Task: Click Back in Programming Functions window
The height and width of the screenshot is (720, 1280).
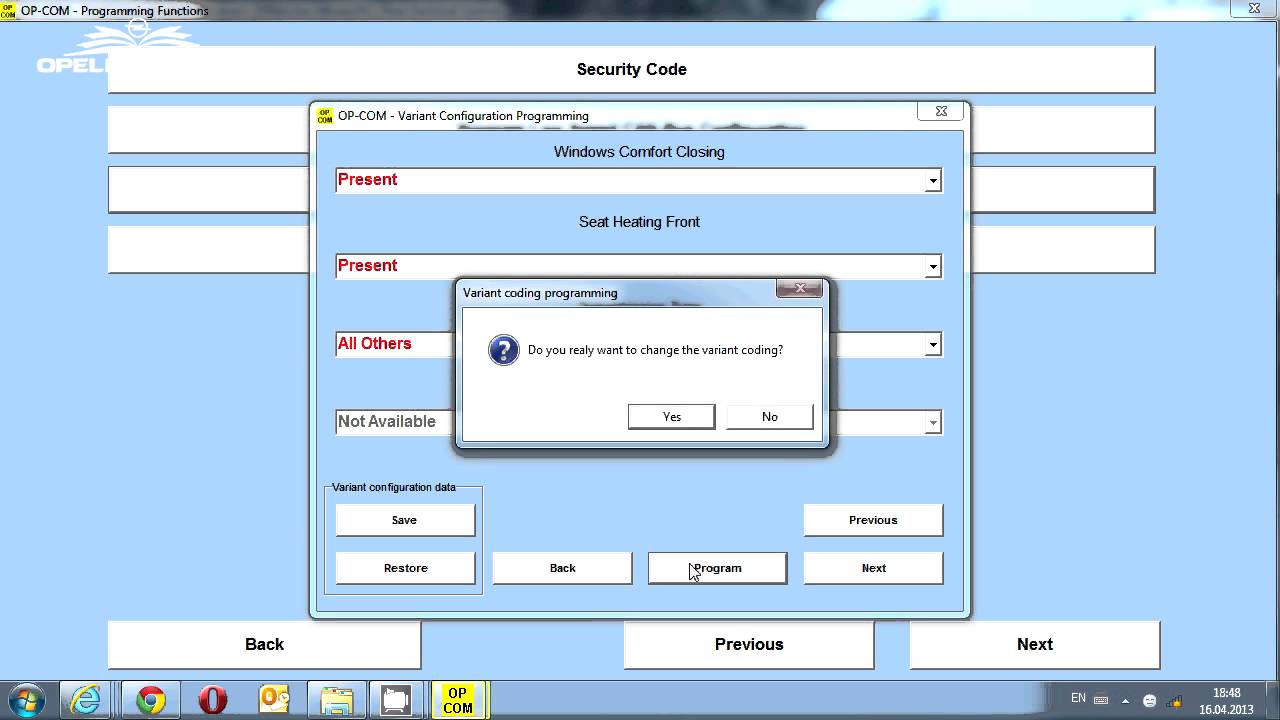Action: coord(264,645)
